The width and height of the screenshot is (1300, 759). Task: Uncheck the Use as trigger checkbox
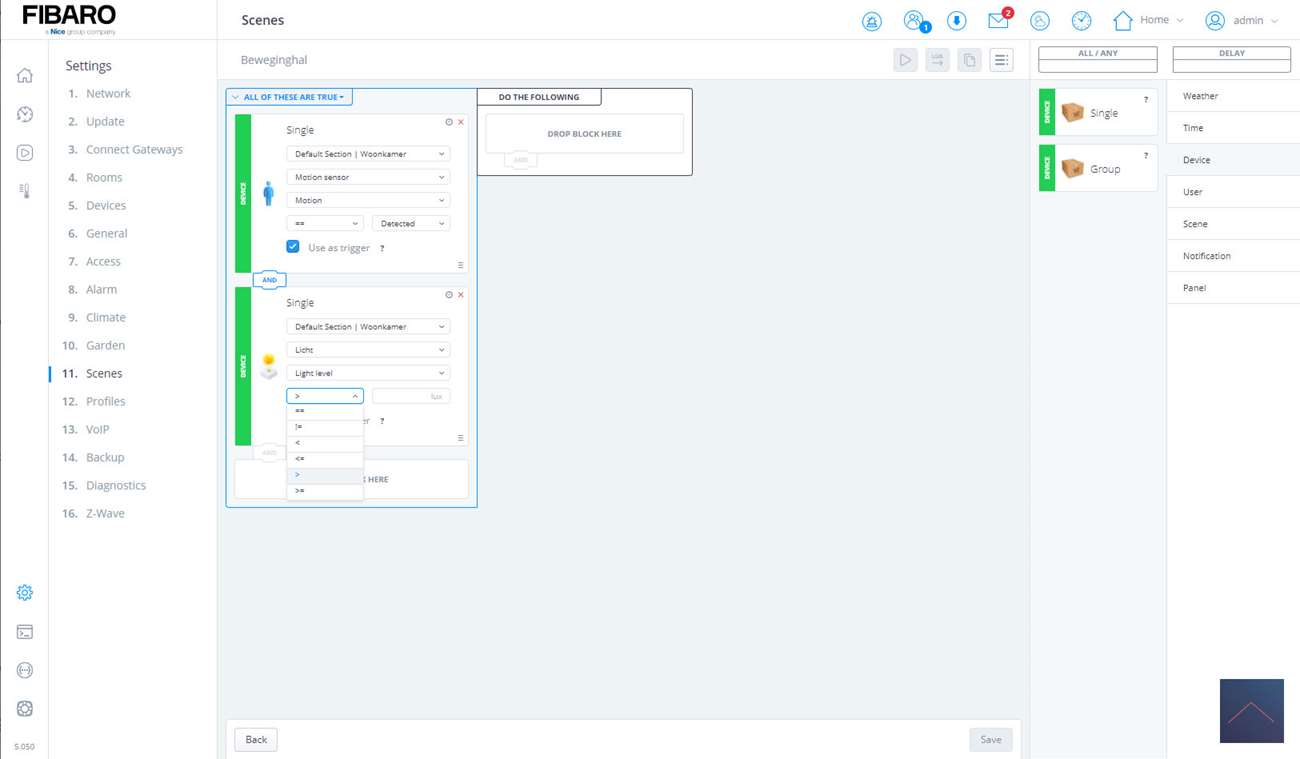(x=293, y=247)
